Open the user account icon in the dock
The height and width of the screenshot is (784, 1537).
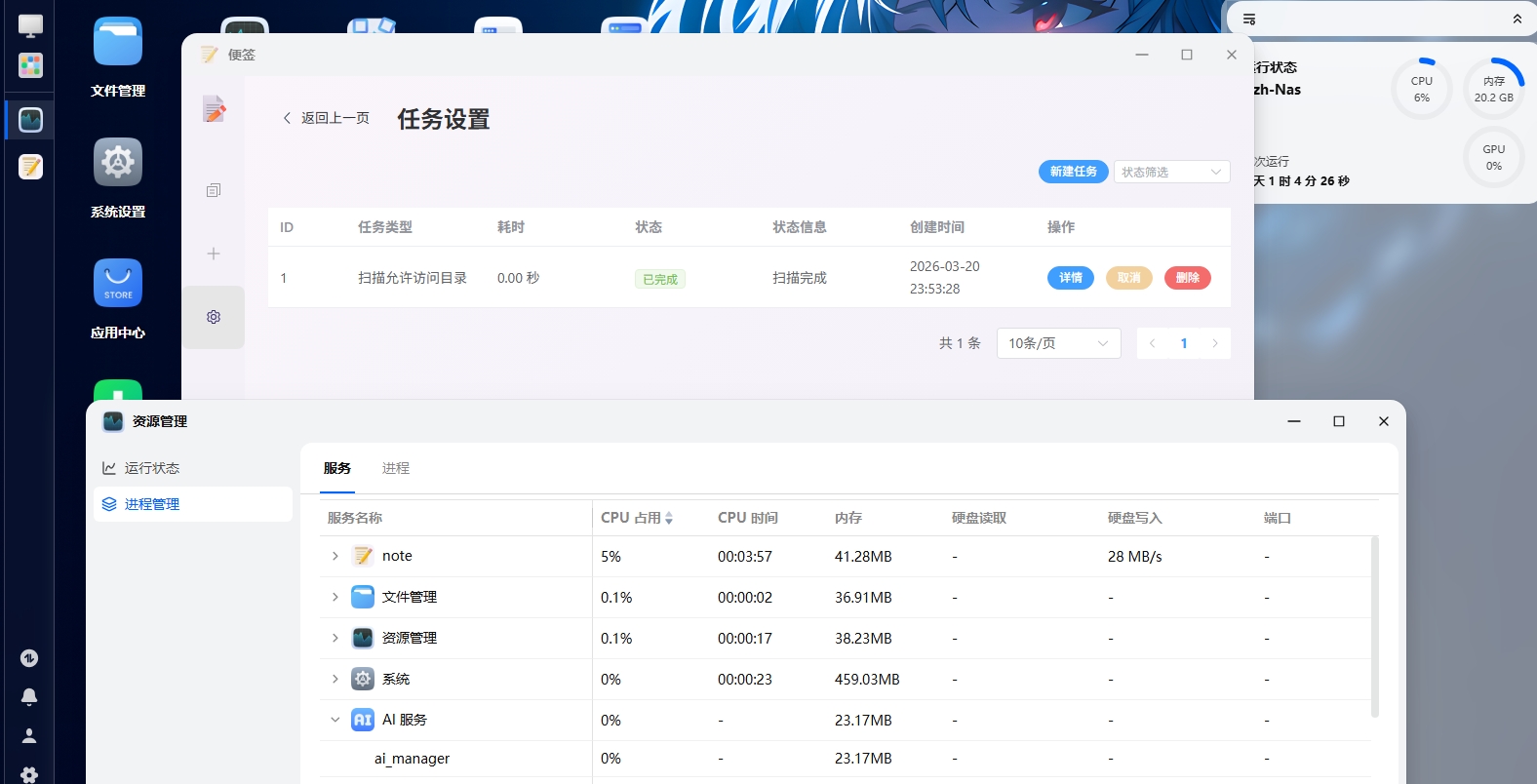point(29,736)
